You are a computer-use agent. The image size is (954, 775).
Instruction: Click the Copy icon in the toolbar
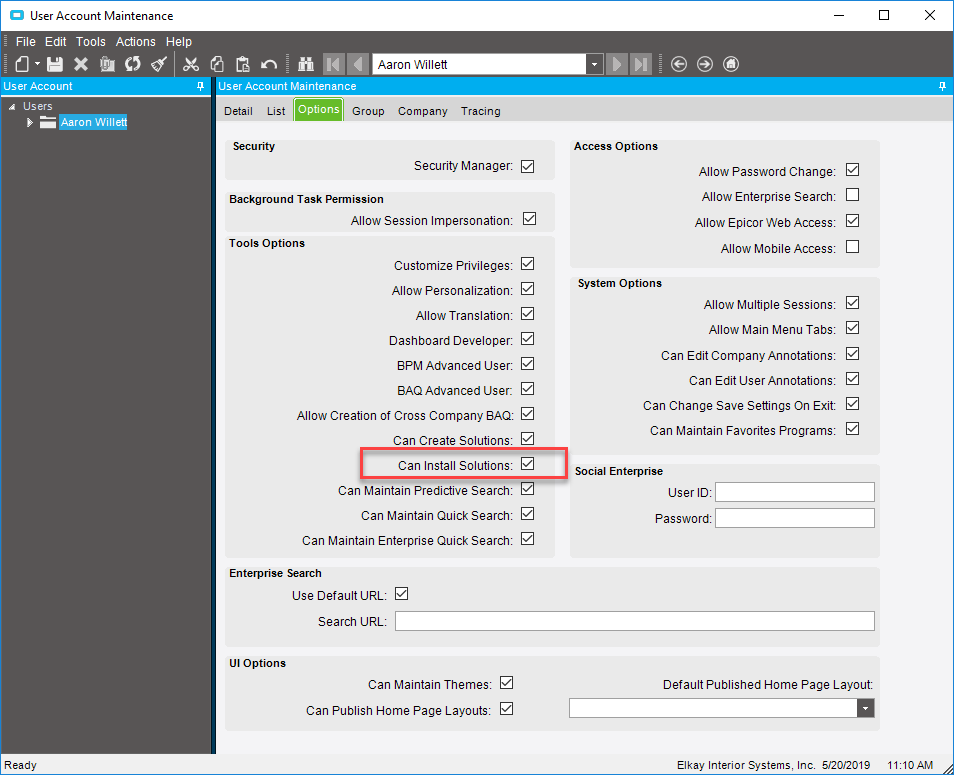pos(217,64)
